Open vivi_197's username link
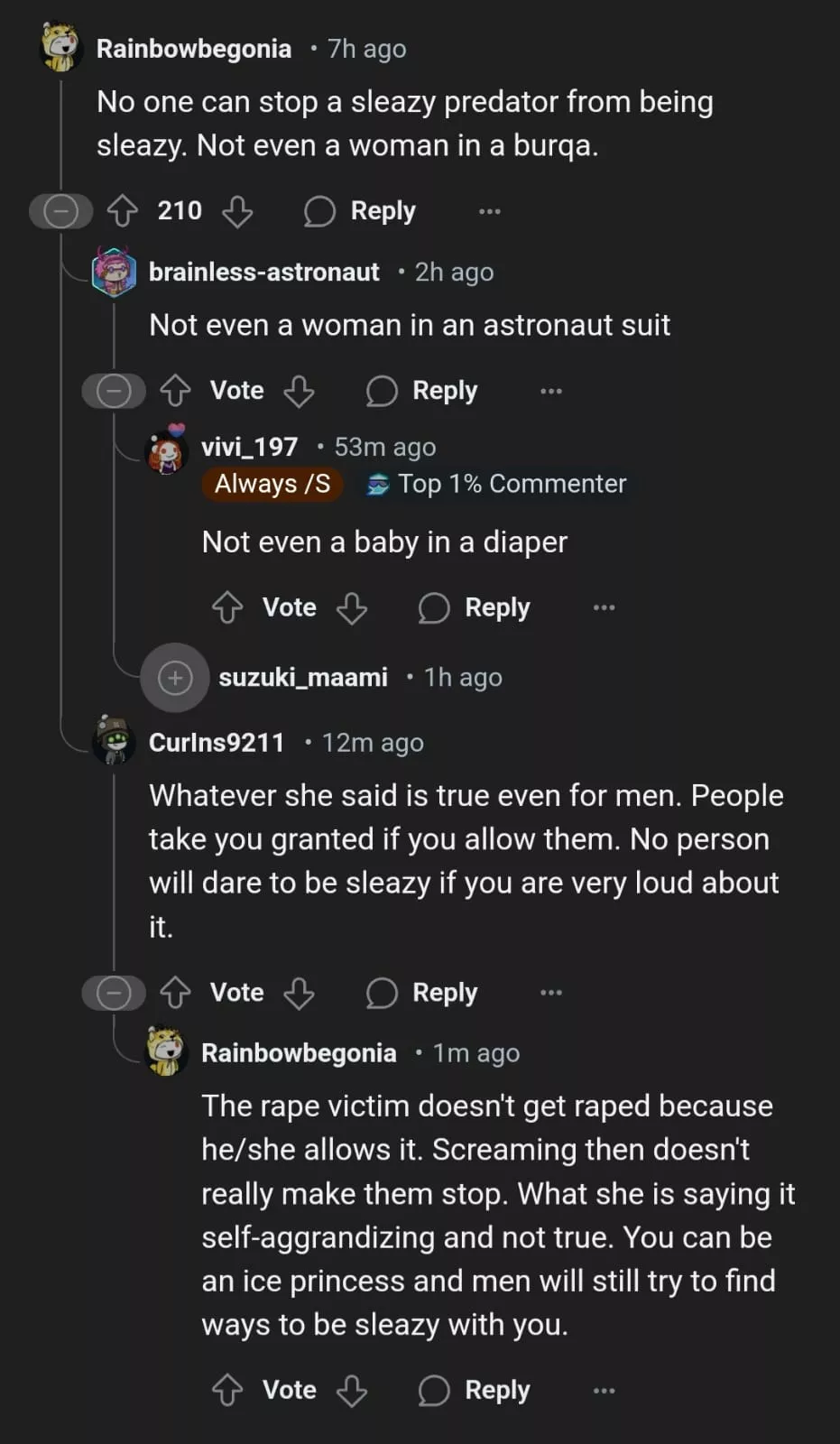Image resolution: width=840 pixels, height=1444 pixels. point(249,447)
